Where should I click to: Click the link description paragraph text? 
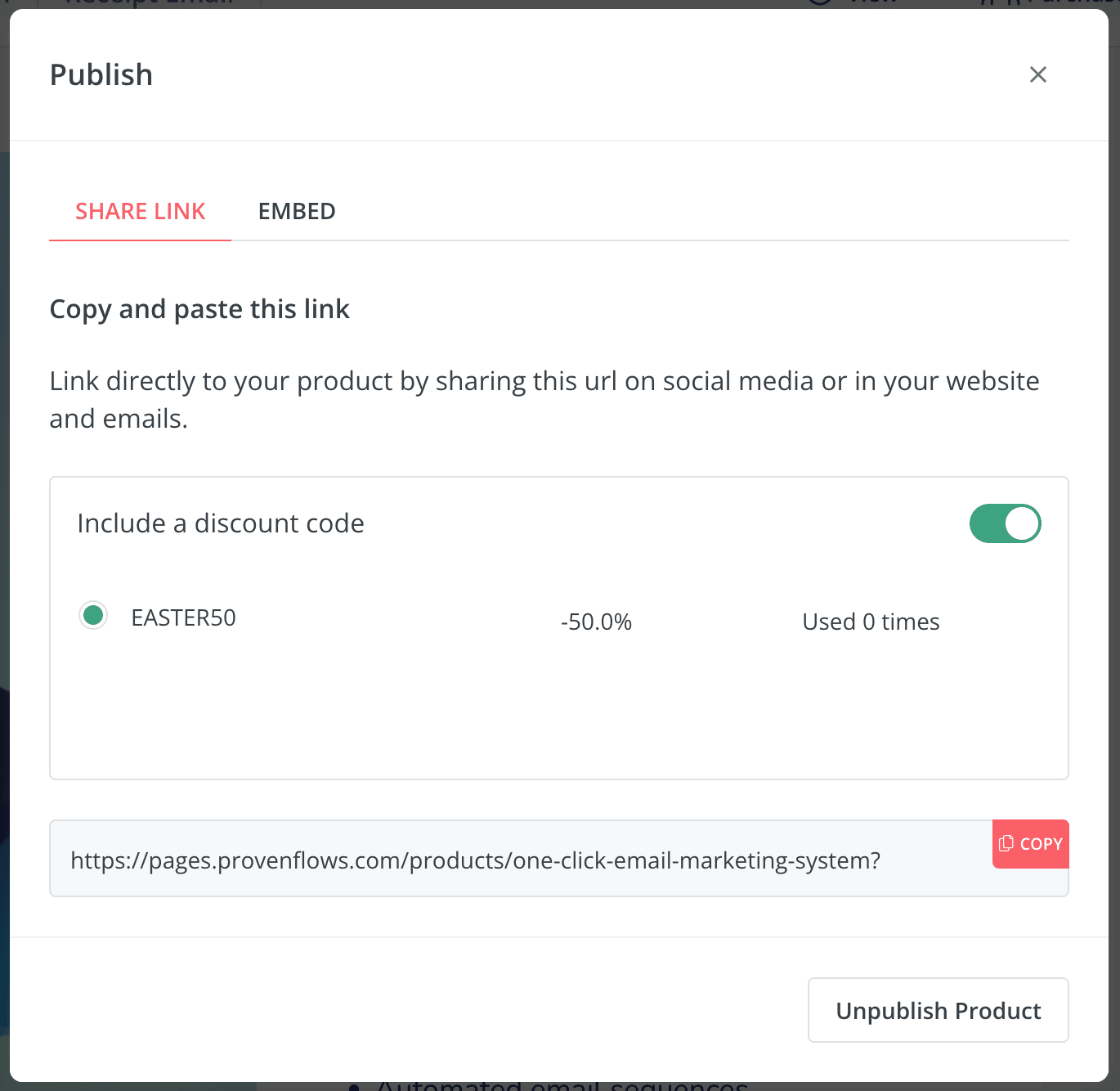coord(544,400)
